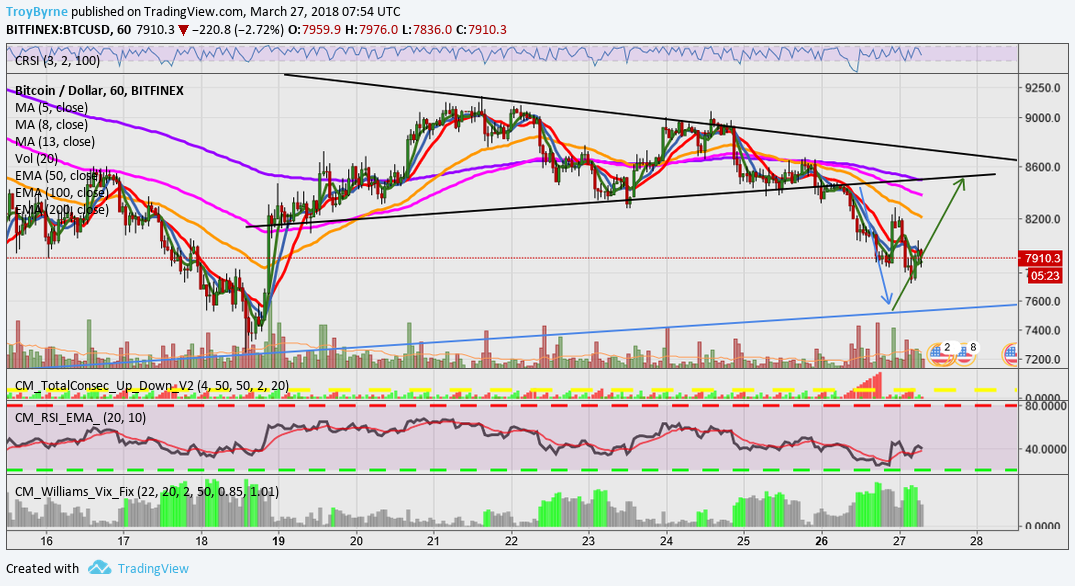Click the bold date label 26 on the time axis
Viewport: 1075px width, 586px height.
click(821, 540)
